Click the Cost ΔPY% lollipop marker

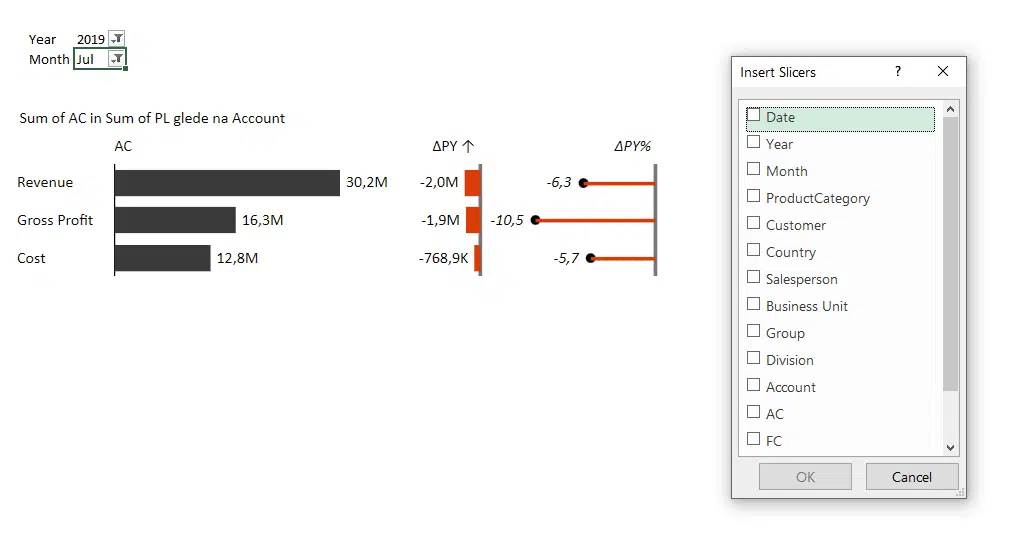tap(591, 258)
